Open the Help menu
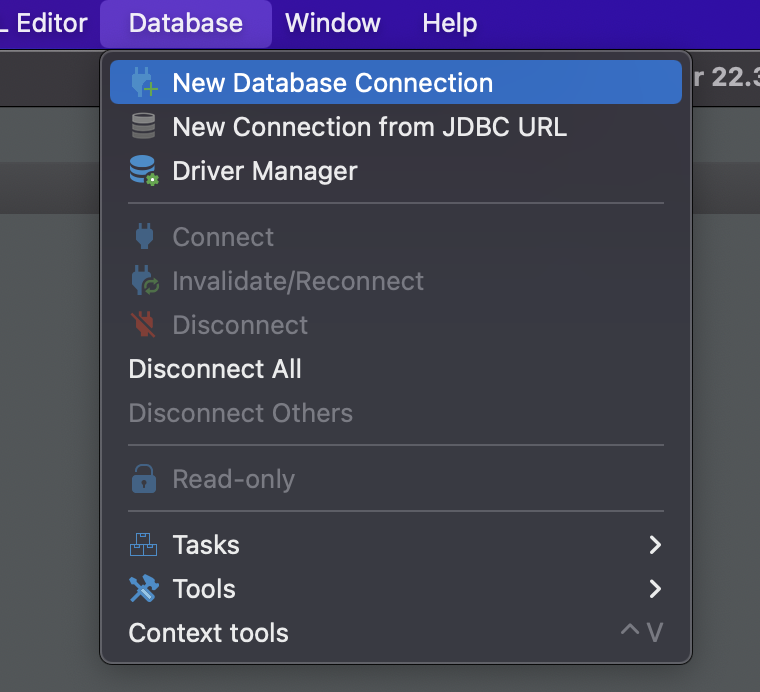The width and height of the screenshot is (760, 692). tap(449, 23)
